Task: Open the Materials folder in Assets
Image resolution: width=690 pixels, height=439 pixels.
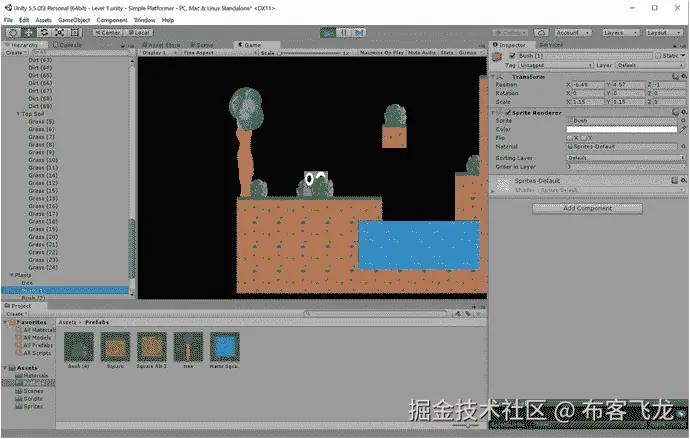Action: click(x=32, y=376)
